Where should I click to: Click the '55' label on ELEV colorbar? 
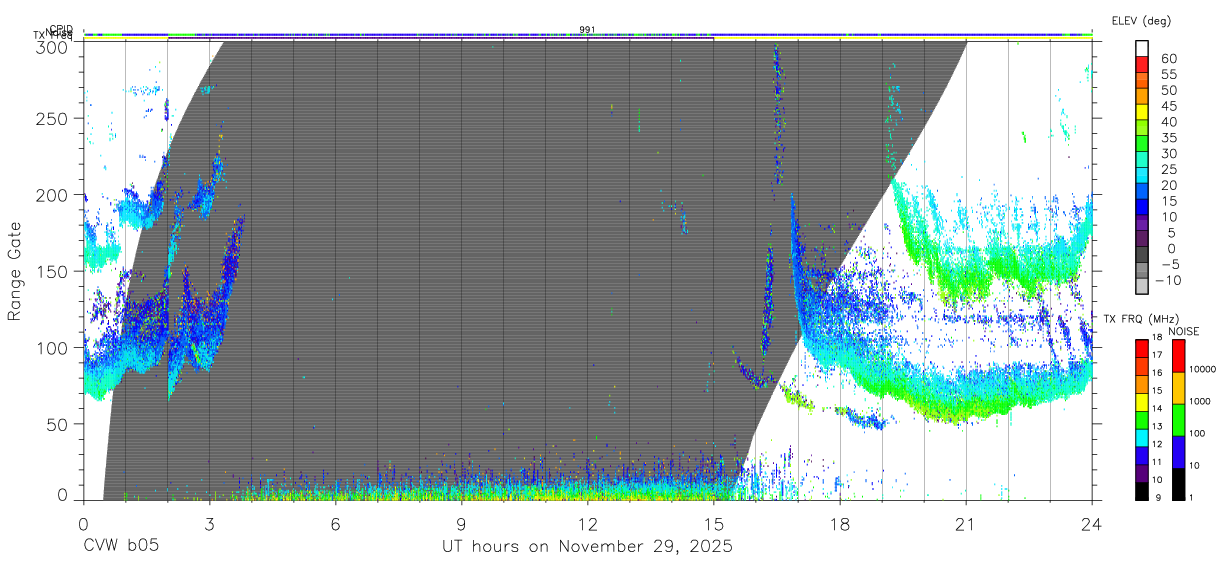[x=1168, y=75]
